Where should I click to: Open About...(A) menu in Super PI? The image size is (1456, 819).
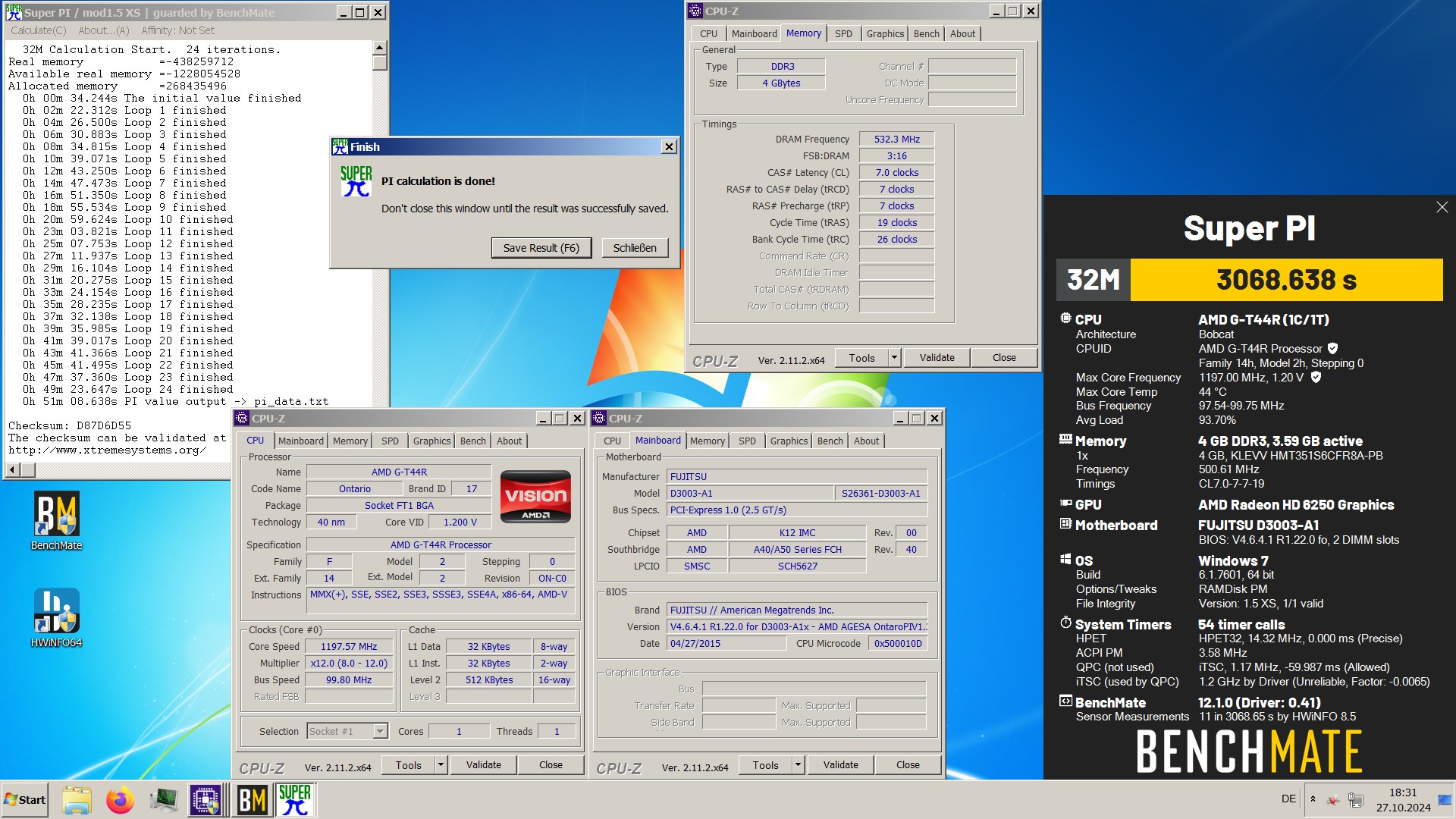pyautogui.click(x=104, y=30)
